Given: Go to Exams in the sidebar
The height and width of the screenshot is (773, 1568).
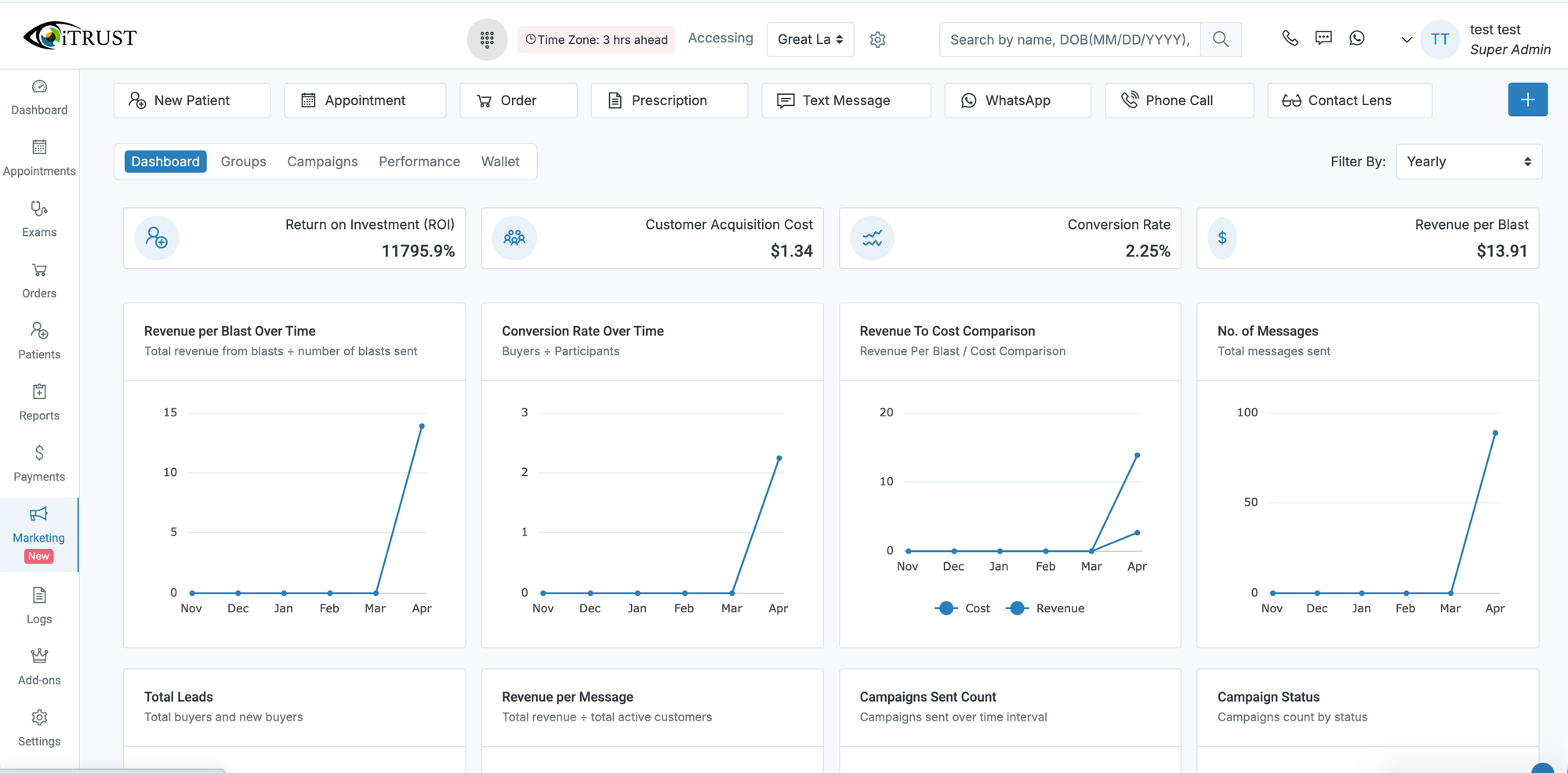Looking at the screenshot, I should click(x=39, y=219).
